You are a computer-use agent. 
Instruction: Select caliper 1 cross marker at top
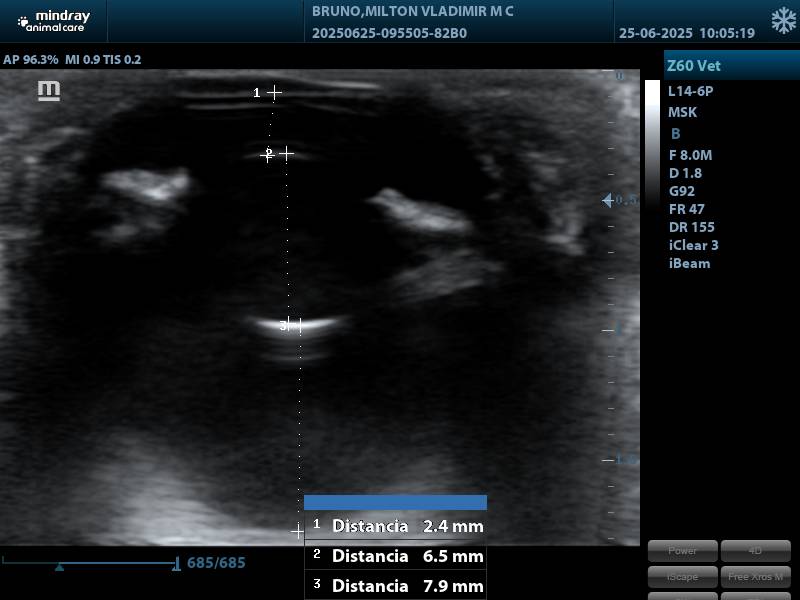click(274, 92)
